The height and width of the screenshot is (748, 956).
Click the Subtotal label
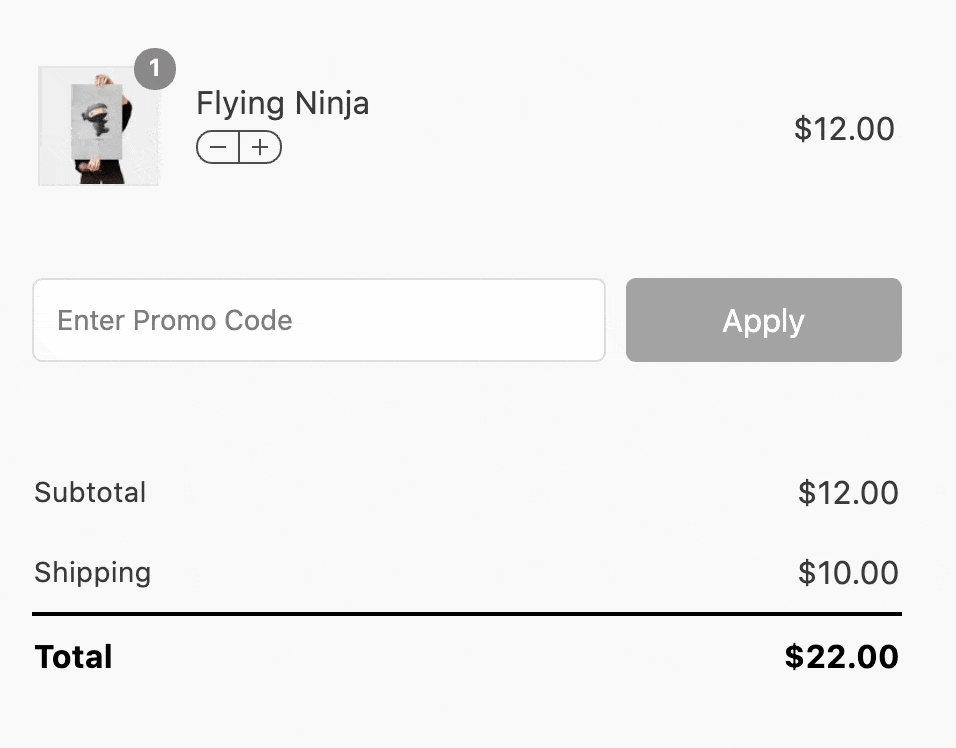(90, 493)
